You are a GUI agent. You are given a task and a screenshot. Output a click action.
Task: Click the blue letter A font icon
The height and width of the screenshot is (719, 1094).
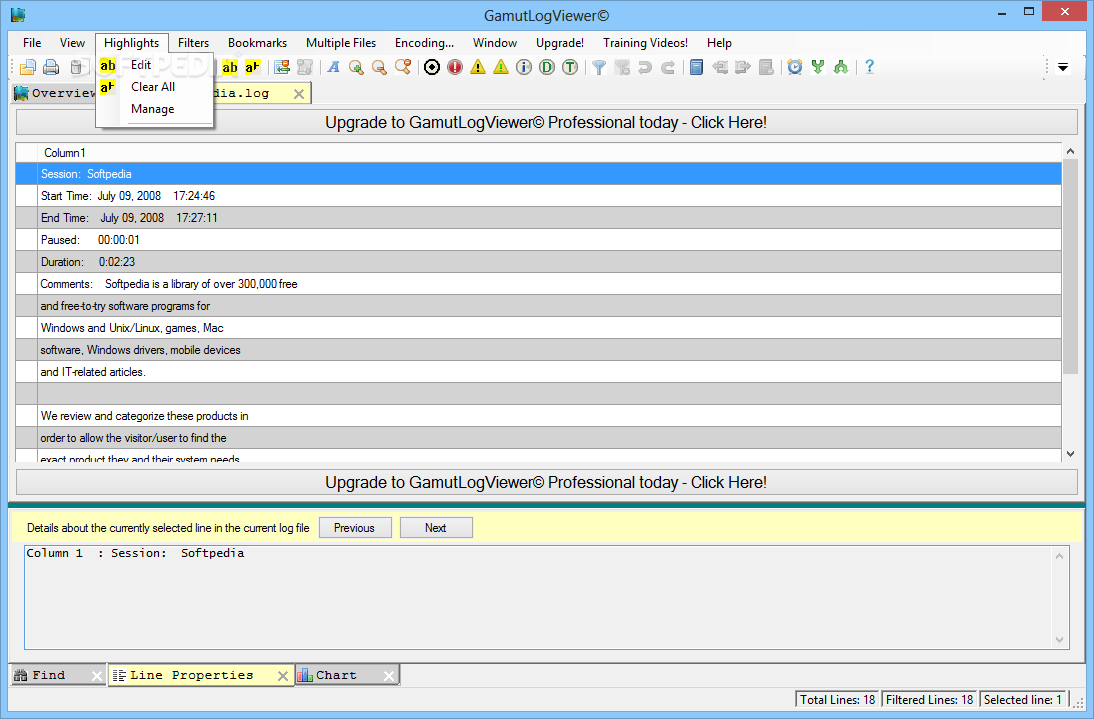(334, 67)
